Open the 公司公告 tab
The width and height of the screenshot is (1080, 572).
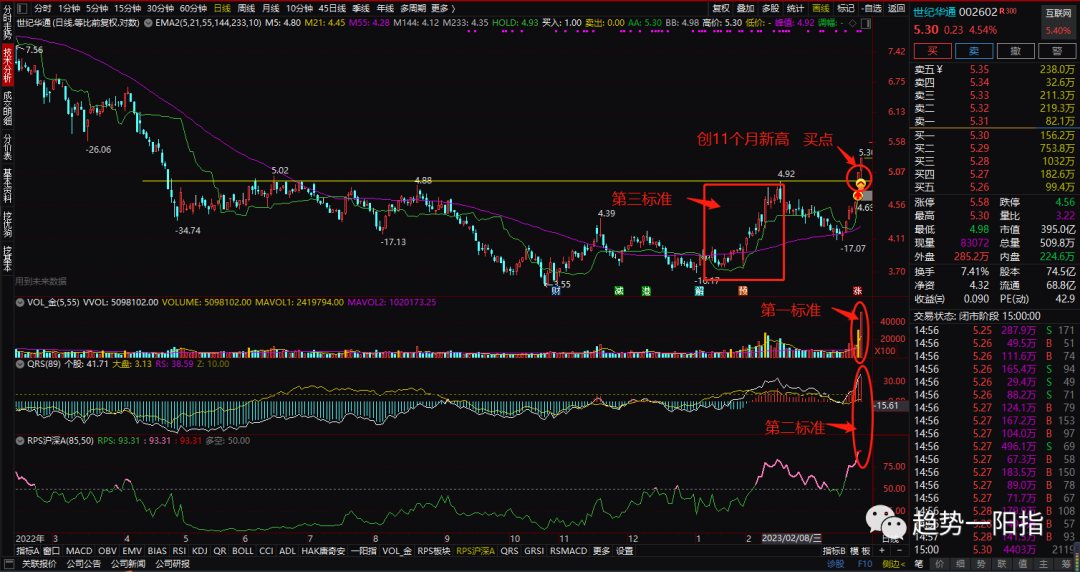pyautogui.click(x=83, y=564)
